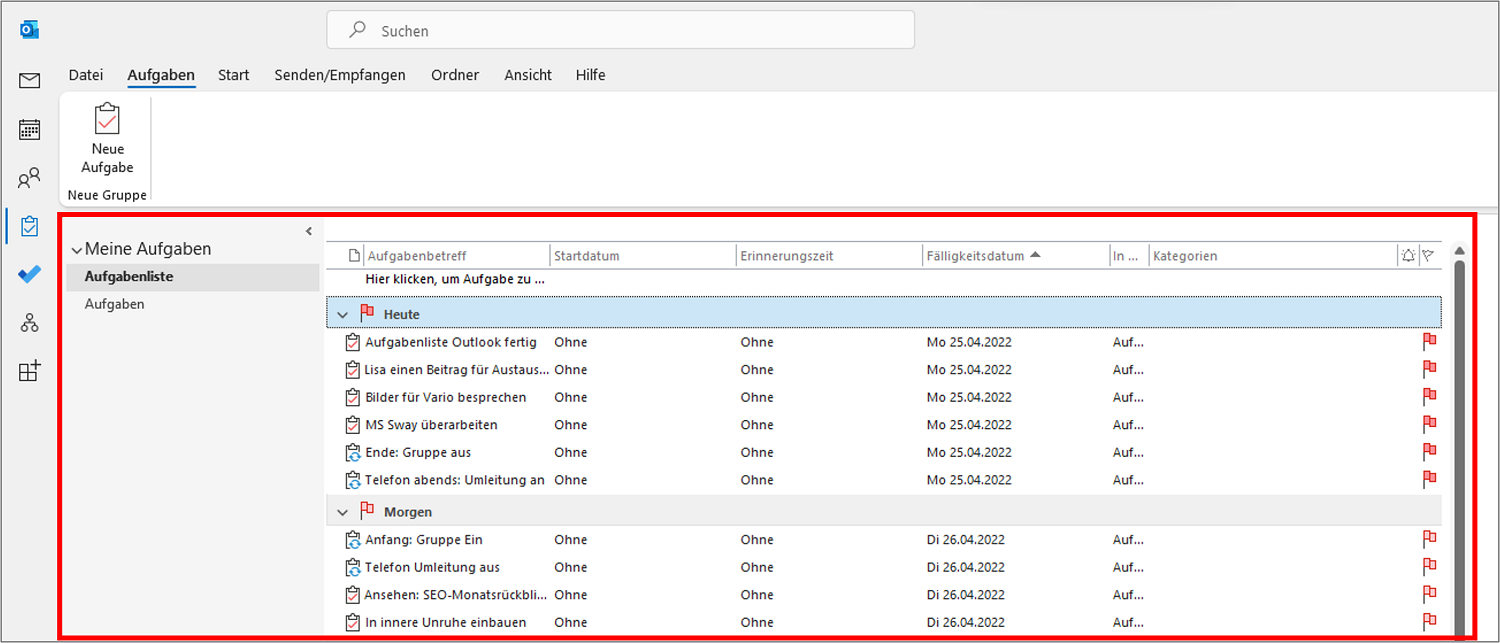Collapse the Meine Aufgaben group

pyautogui.click(x=77, y=250)
